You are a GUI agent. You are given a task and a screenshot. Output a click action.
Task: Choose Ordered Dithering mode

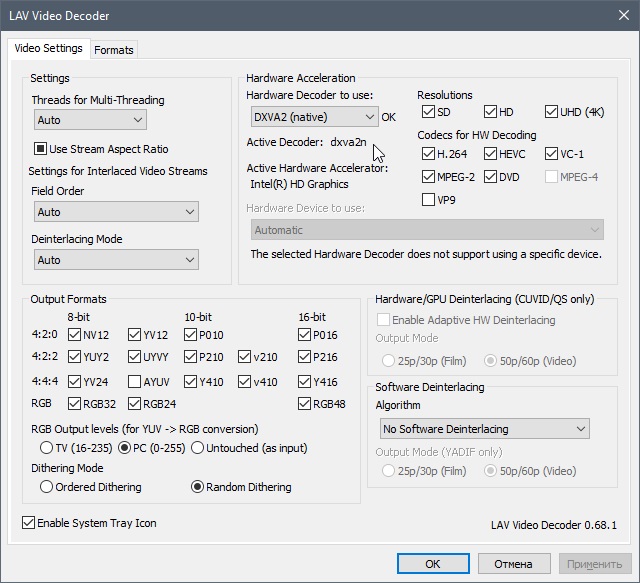point(46,487)
